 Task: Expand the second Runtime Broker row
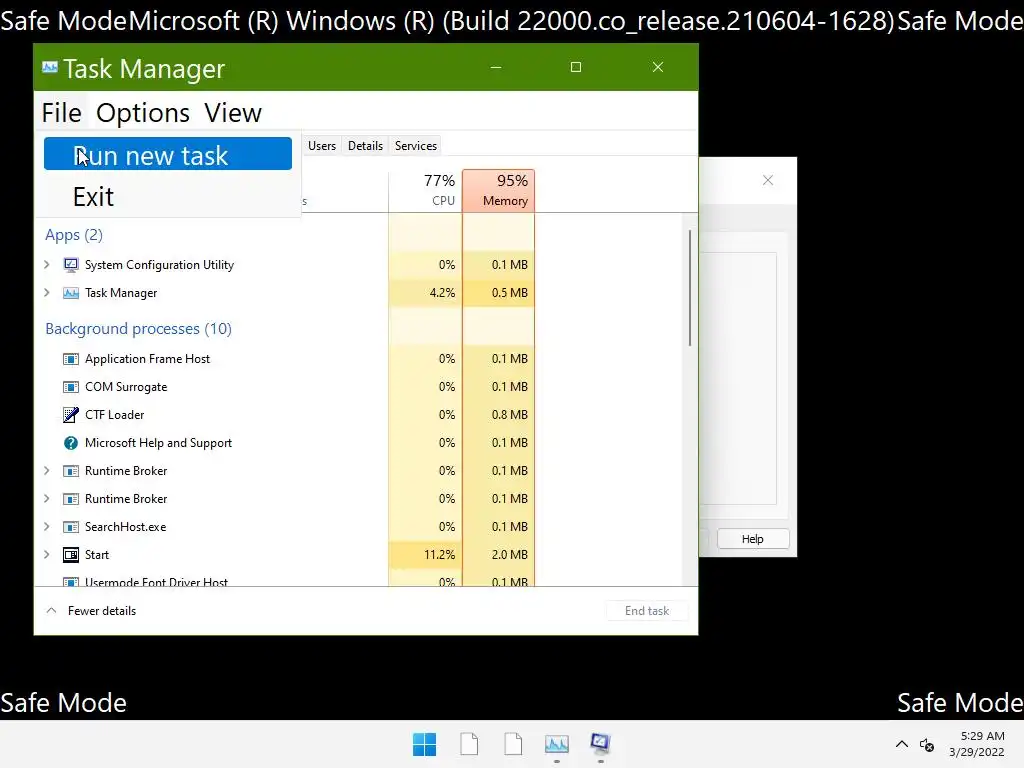[x=47, y=498]
